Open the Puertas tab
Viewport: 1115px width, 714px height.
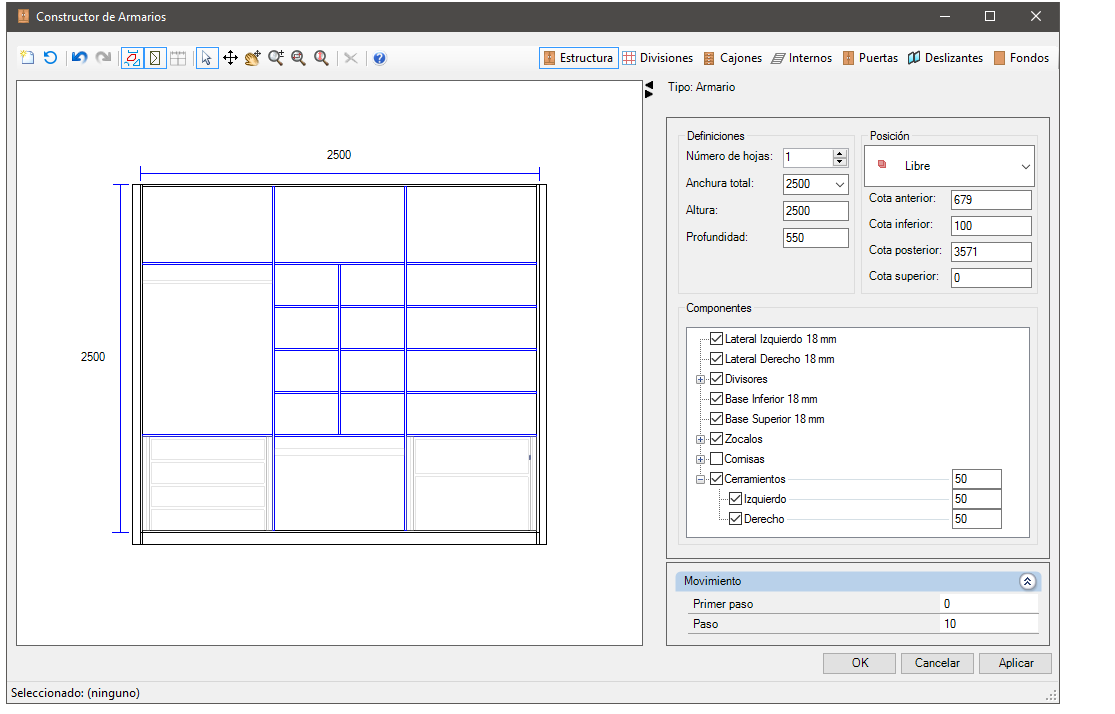(x=870, y=58)
